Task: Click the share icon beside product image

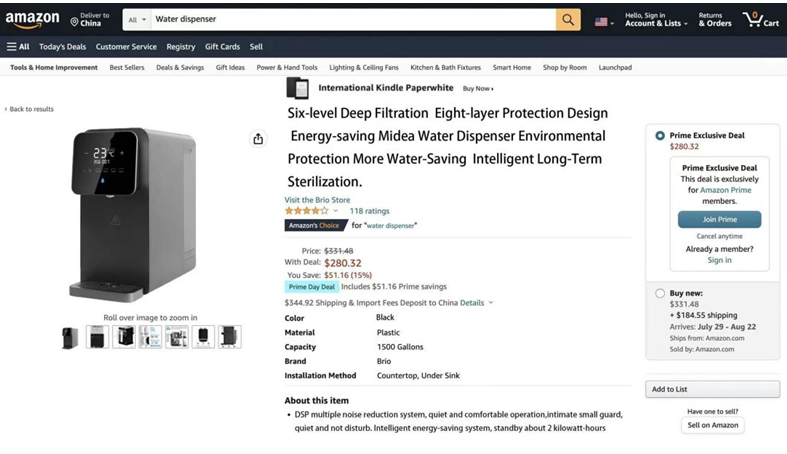Action: pos(258,139)
